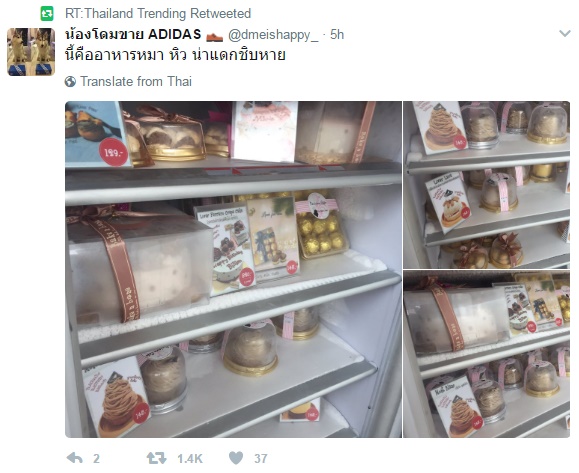
Task: Open the RT:Thailand Trending Retweeted link
Action: click(158, 14)
